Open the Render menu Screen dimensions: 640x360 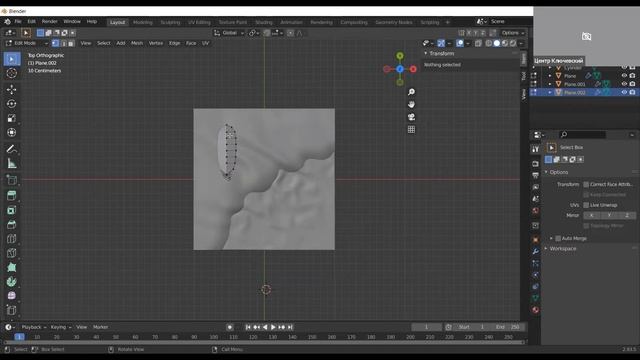(x=50, y=22)
